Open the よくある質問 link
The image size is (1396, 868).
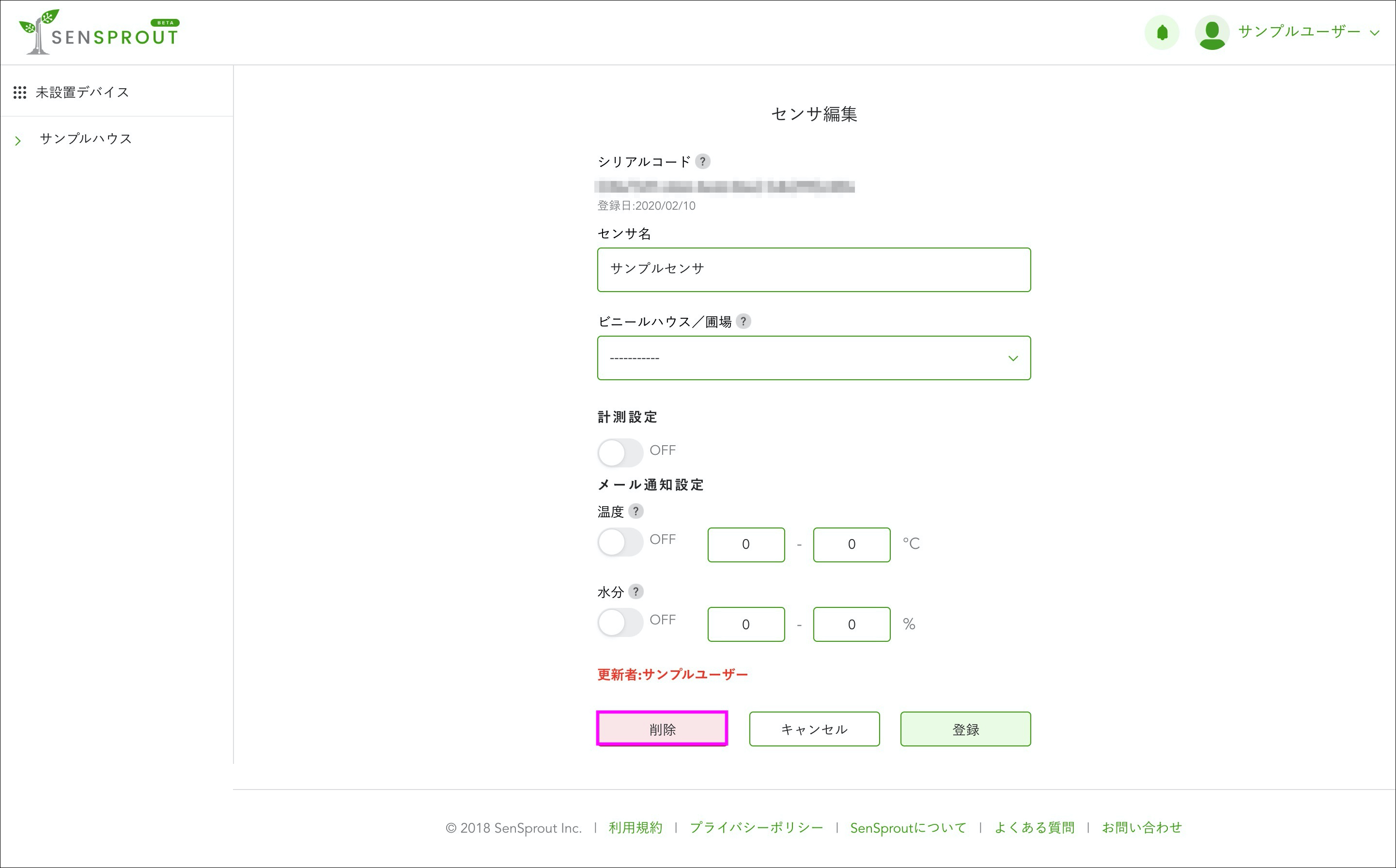(1034, 827)
